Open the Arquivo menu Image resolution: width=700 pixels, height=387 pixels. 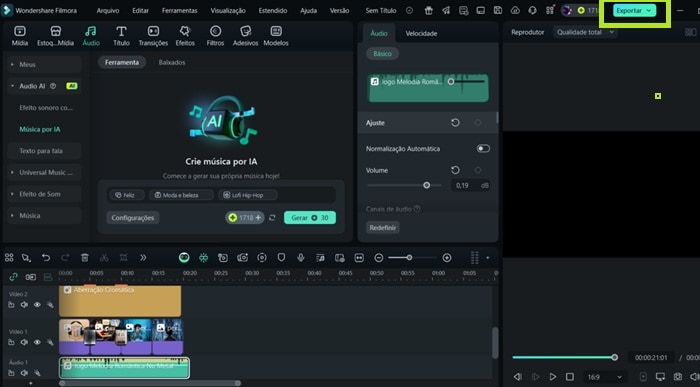tap(108, 10)
